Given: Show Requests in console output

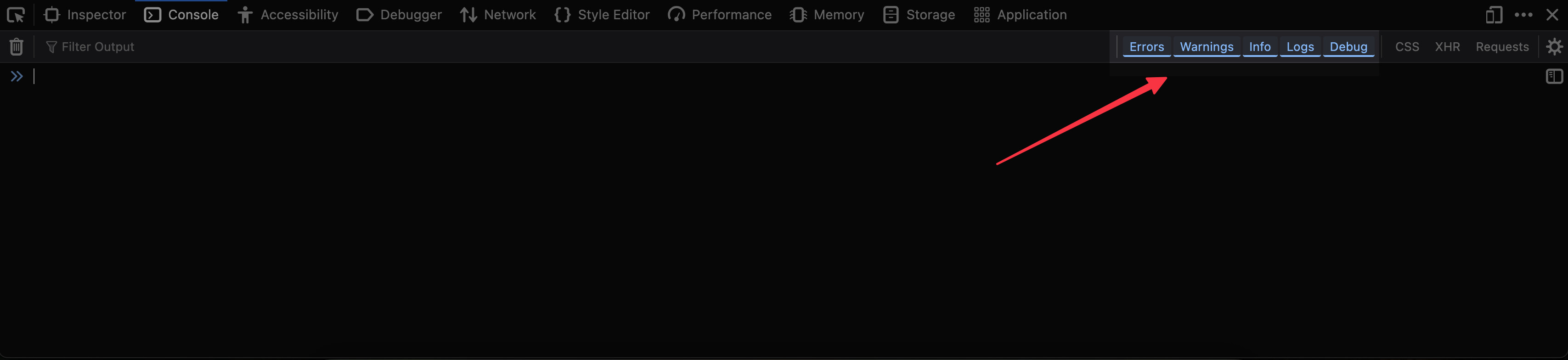Looking at the screenshot, I should click(x=1502, y=47).
